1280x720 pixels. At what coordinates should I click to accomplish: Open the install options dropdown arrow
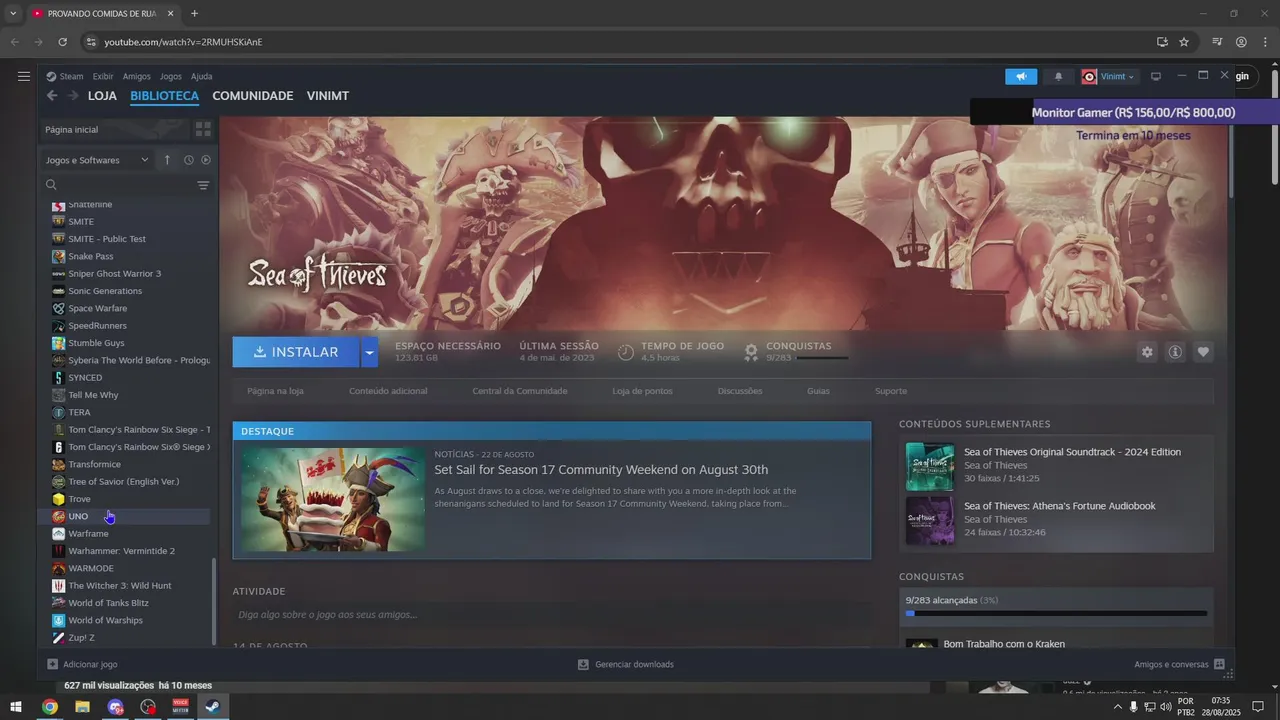(370, 352)
